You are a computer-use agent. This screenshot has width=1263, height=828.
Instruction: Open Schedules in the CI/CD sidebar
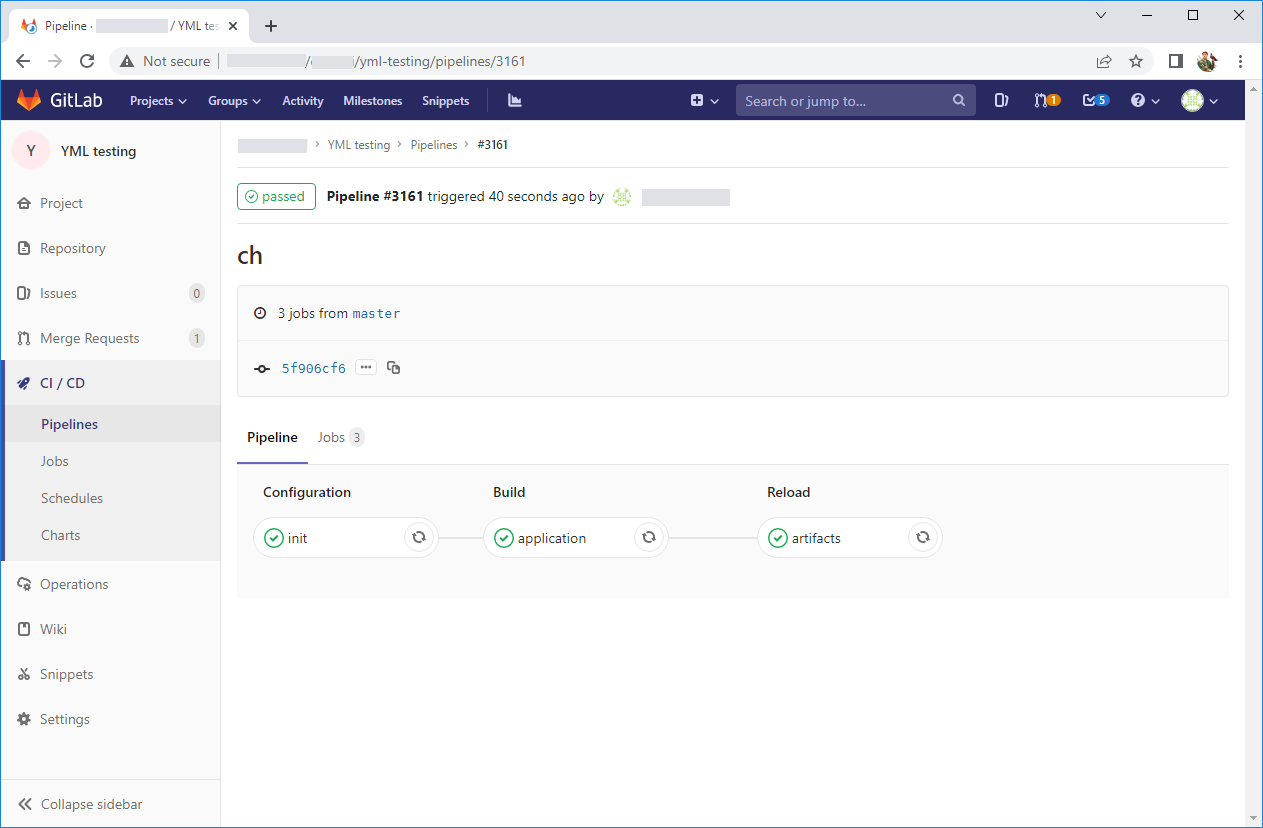point(72,498)
